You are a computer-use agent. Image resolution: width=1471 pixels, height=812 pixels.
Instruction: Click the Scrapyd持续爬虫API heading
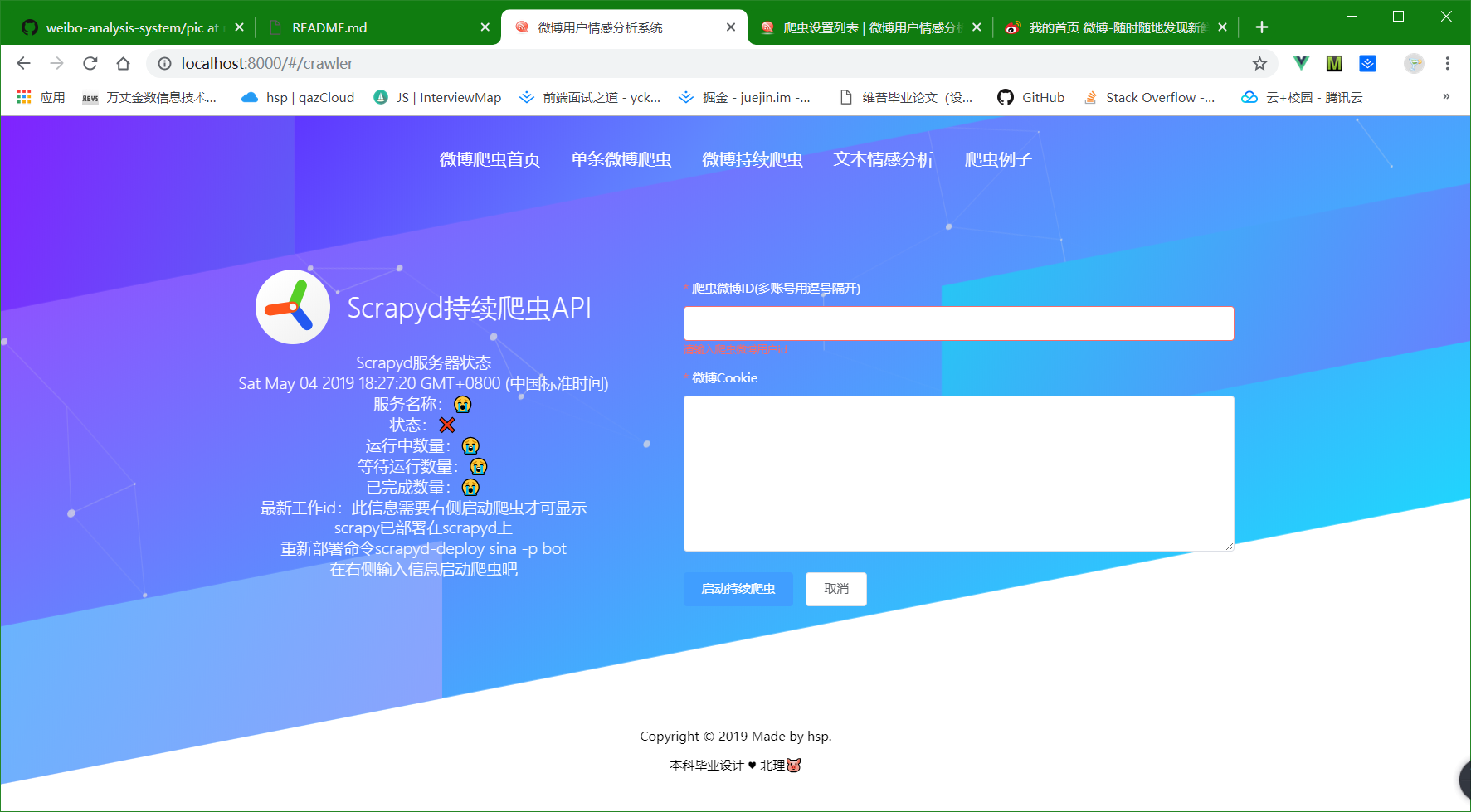point(470,308)
